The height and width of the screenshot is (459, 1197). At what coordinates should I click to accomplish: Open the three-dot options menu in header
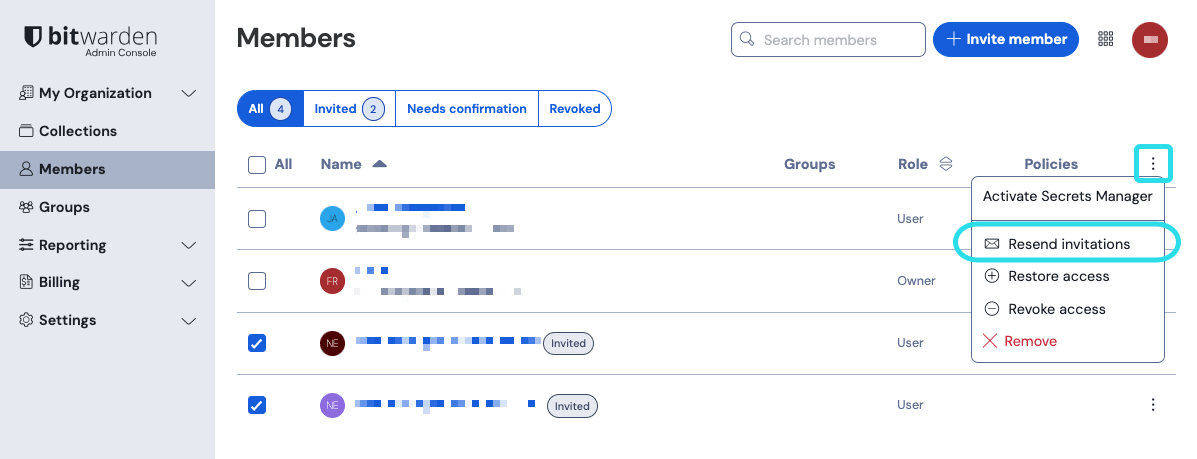(1153, 163)
